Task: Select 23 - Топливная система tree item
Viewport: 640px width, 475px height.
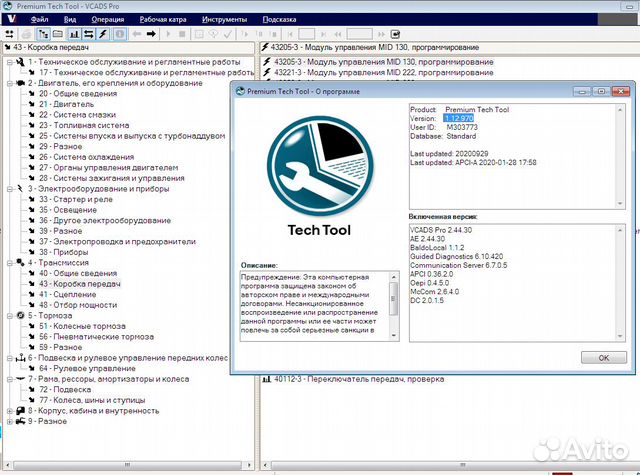Action: [x=84, y=126]
